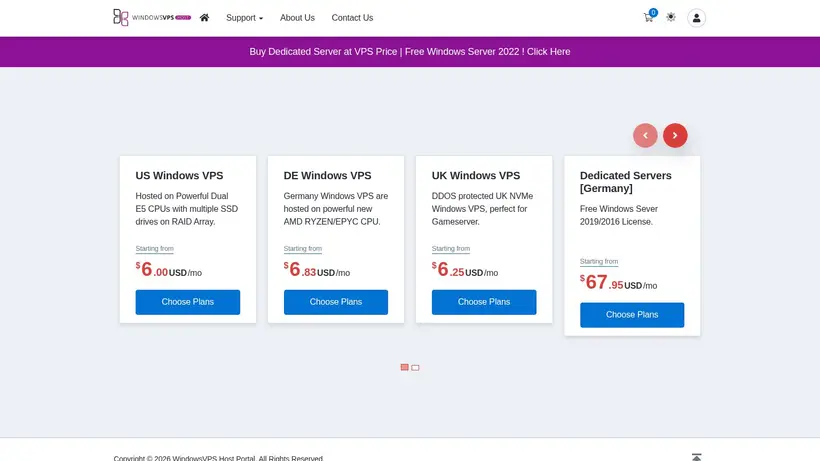Select the first carousel page indicator

tap(404, 367)
